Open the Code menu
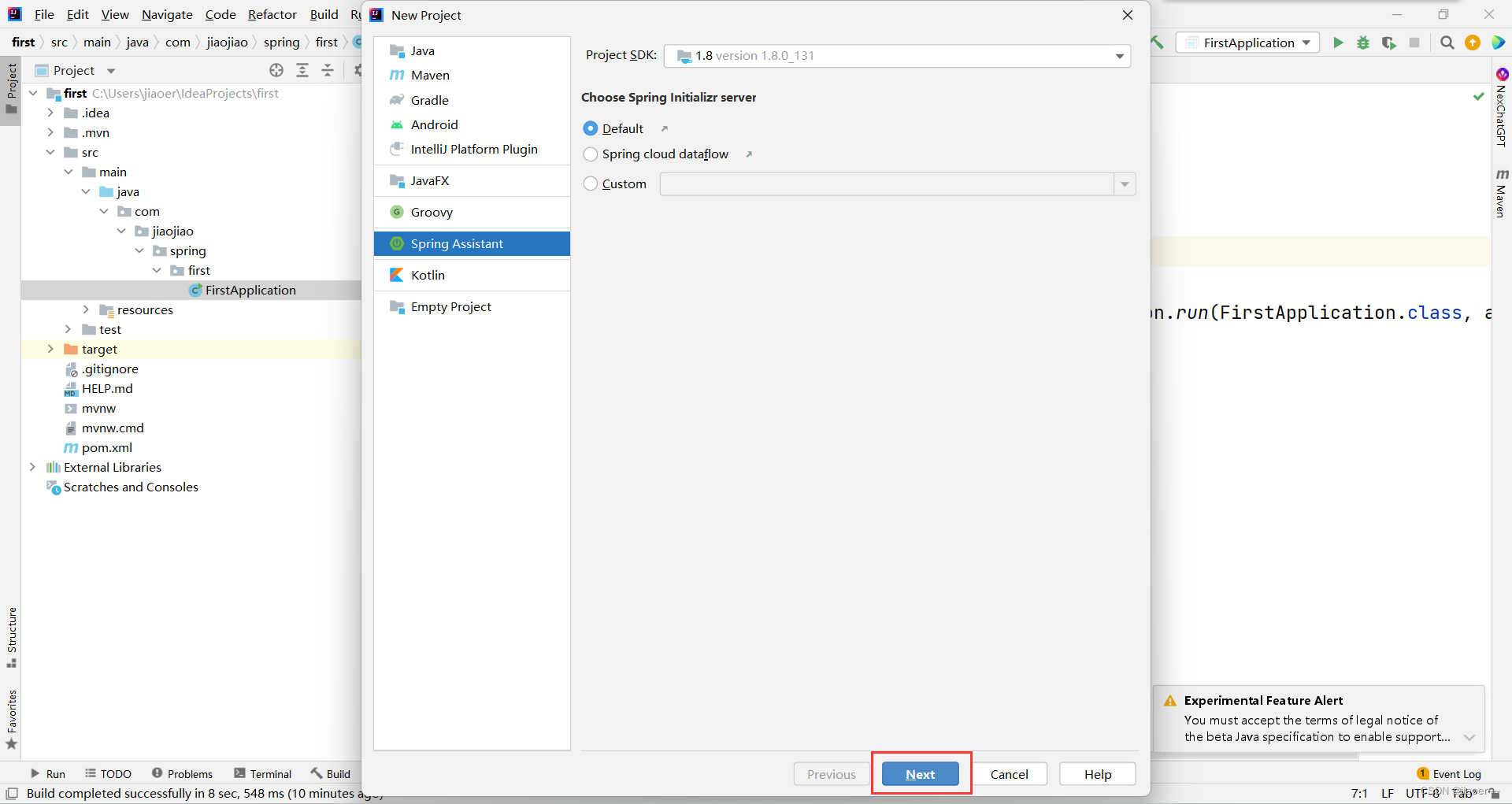This screenshot has width=1512, height=804. [220, 14]
